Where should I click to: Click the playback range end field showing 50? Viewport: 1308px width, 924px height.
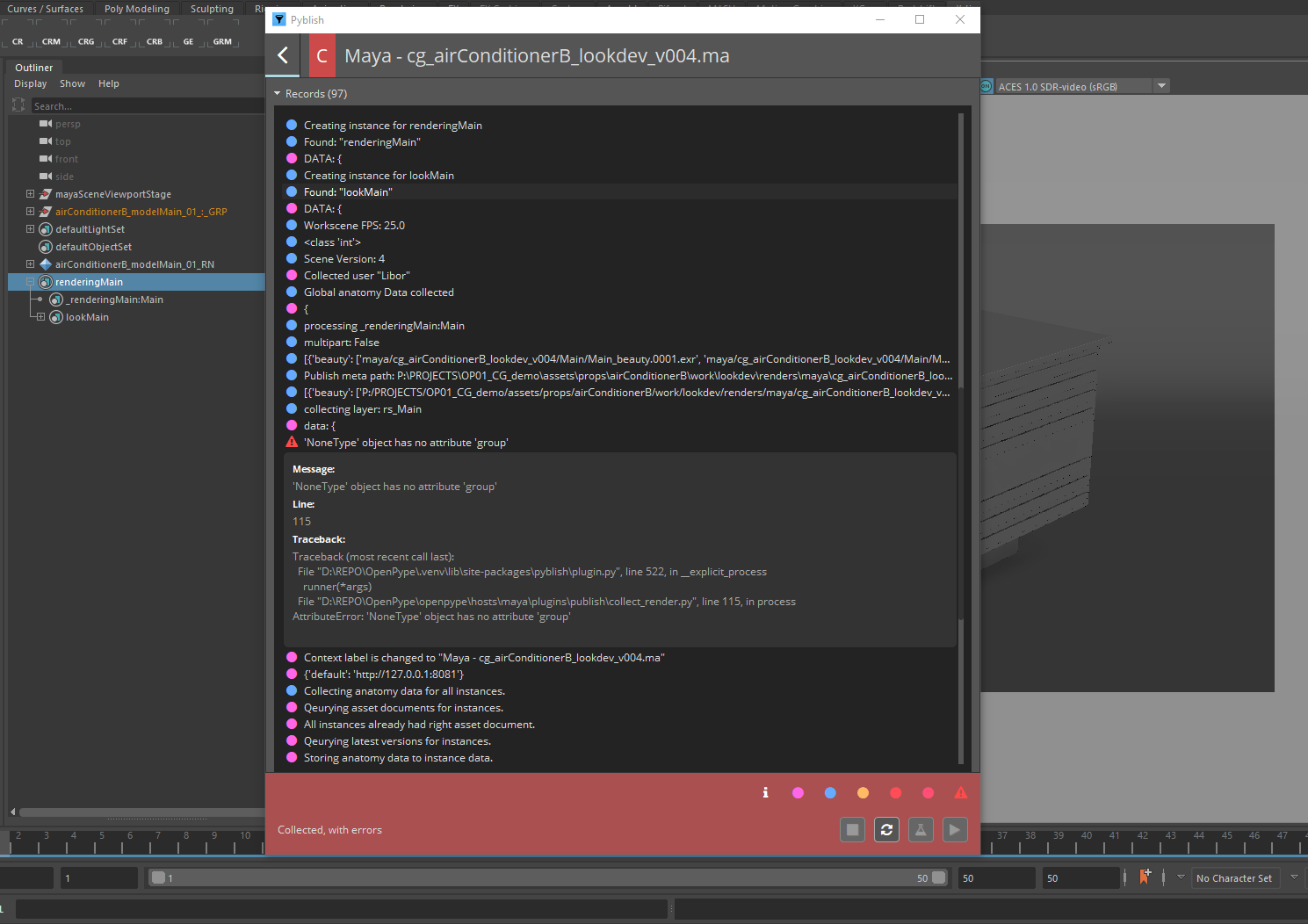(996, 878)
